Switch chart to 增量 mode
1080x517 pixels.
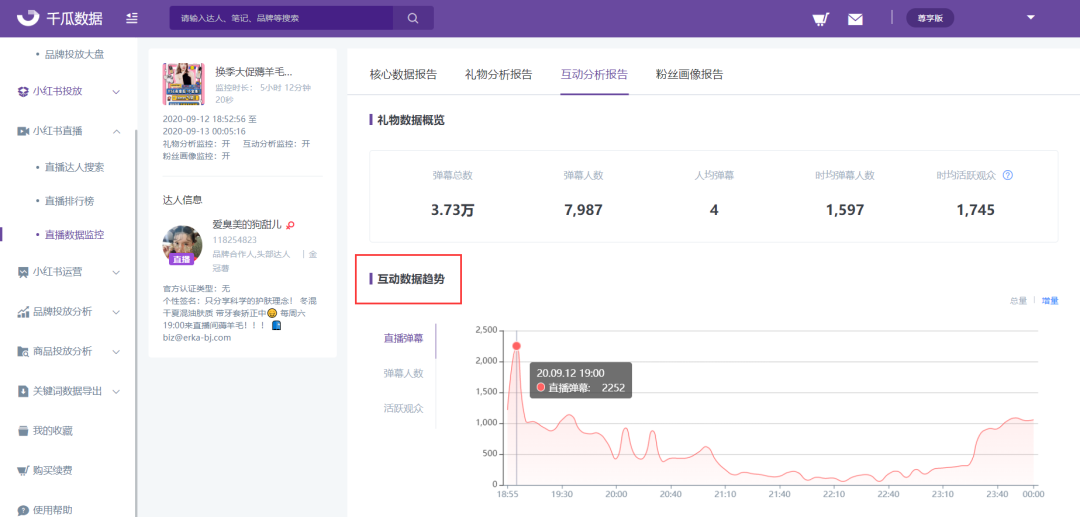click(1050, 300)
